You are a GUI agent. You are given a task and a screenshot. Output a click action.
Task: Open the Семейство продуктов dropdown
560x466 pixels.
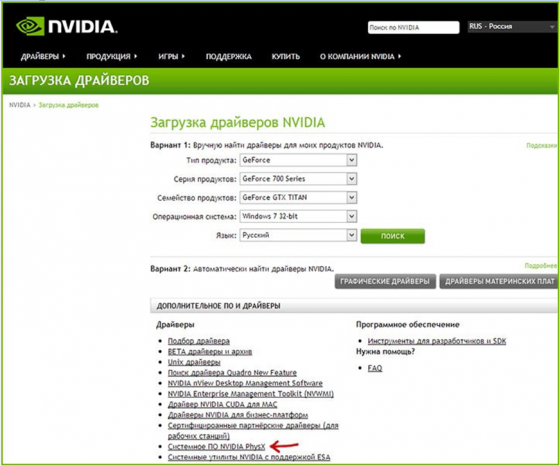[x=298, y=197]
